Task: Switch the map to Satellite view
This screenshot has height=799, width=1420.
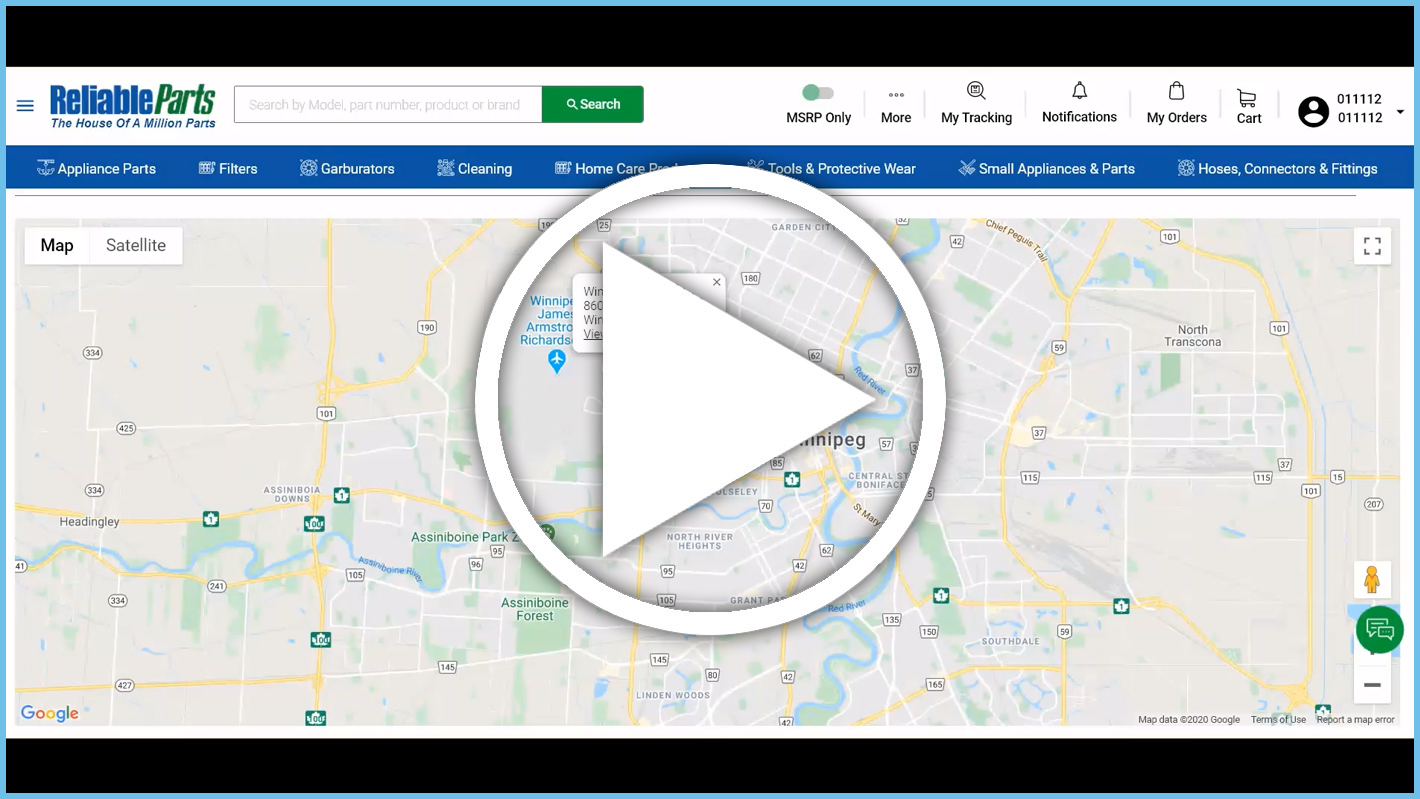Action: click(x=136, y=245)
